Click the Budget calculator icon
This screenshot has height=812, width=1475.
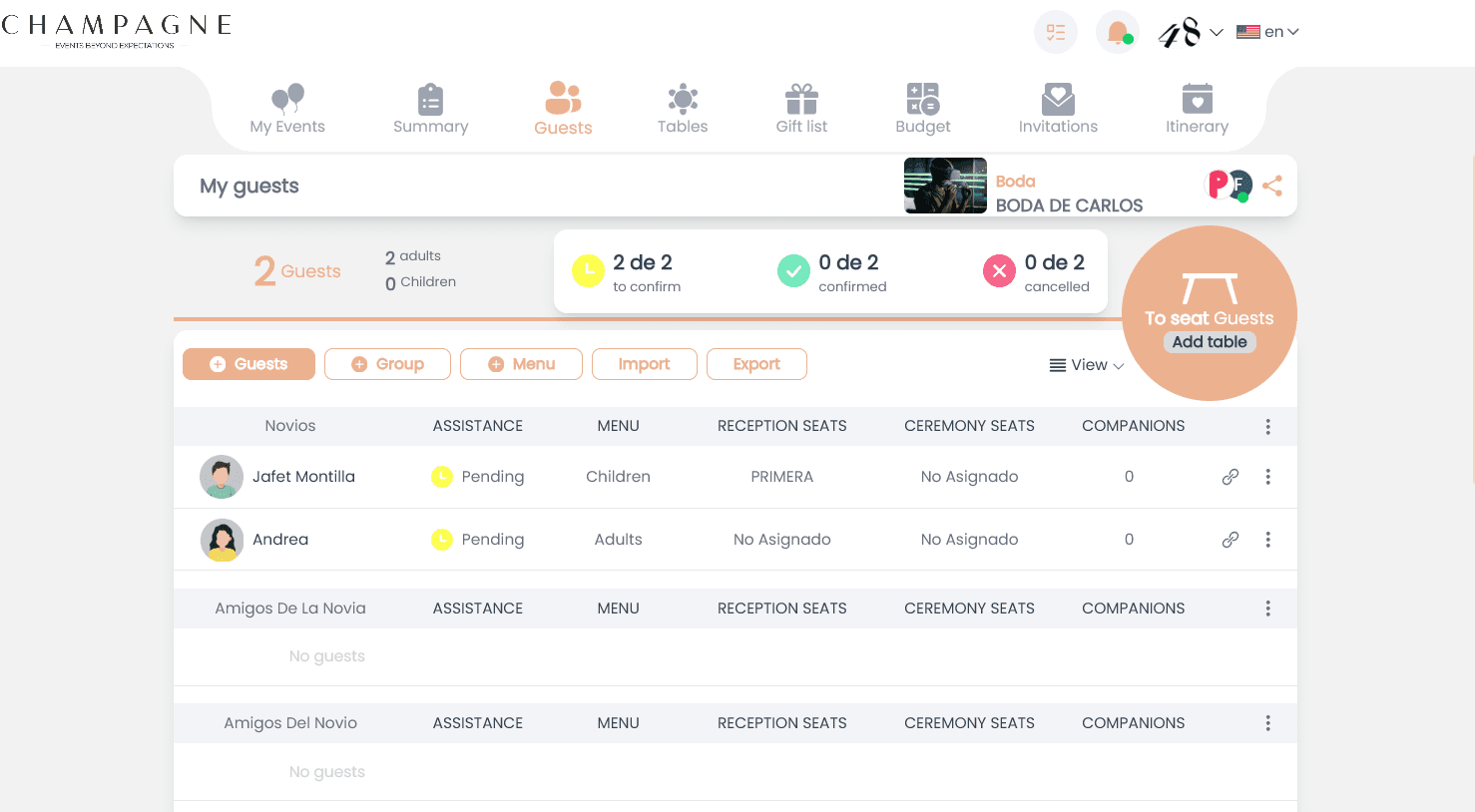[x=922, y=99]
